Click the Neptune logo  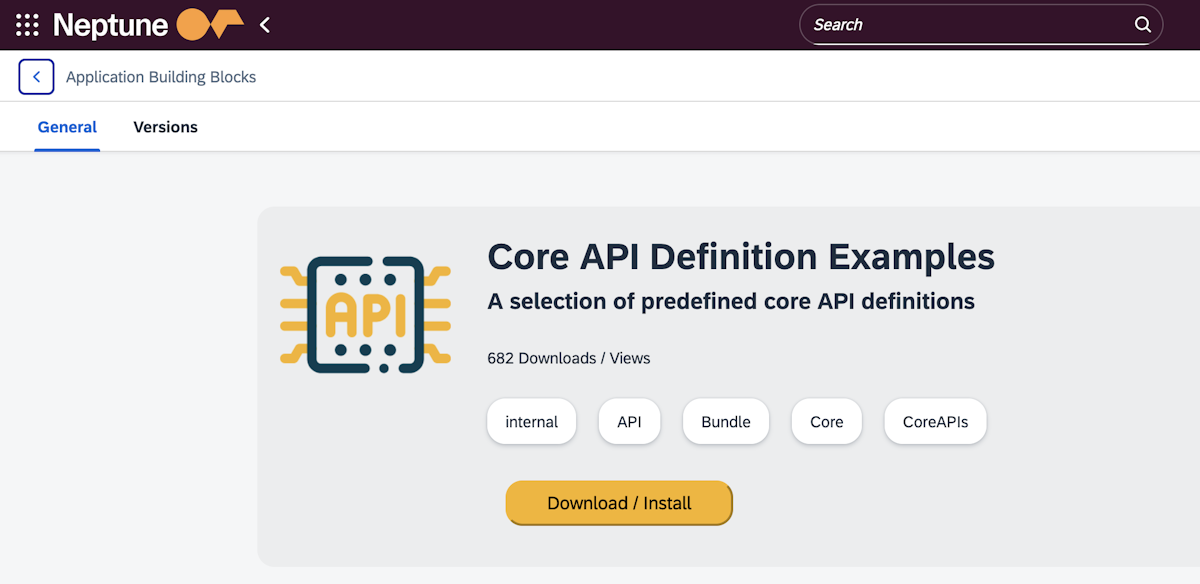click(x=148, y=25)
